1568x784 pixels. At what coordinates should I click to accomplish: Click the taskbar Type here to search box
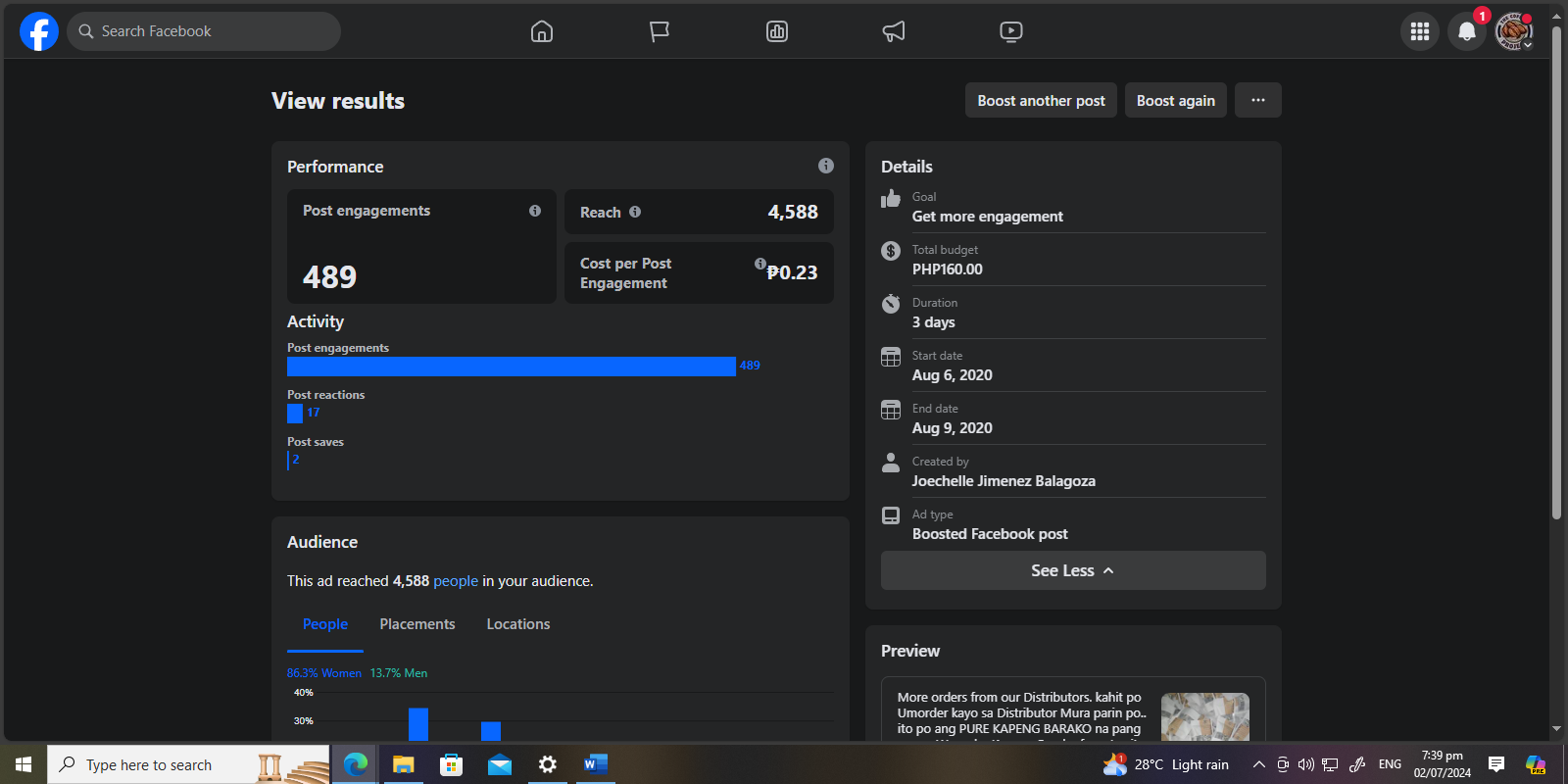point(188,764)
